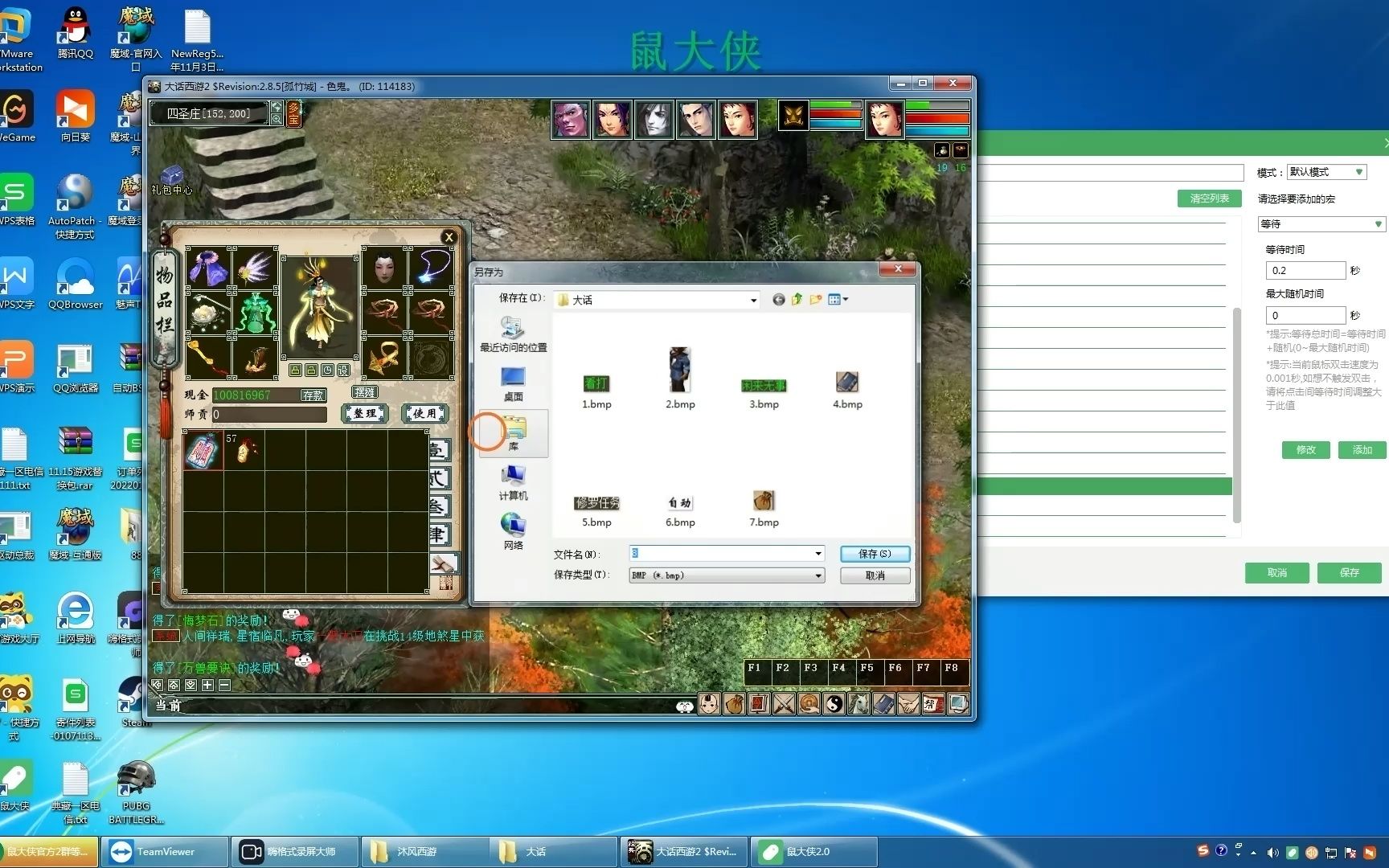Expand the save-in location dropdown showing 大话

pyautogui.click(x=753, y=301)
